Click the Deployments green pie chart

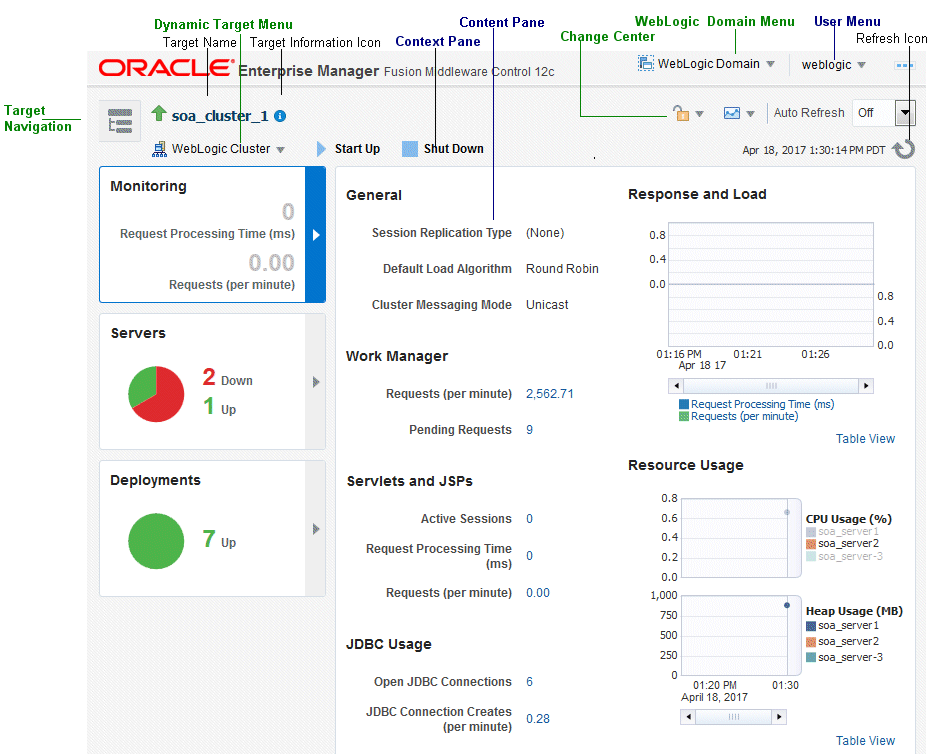click(156, 541)
